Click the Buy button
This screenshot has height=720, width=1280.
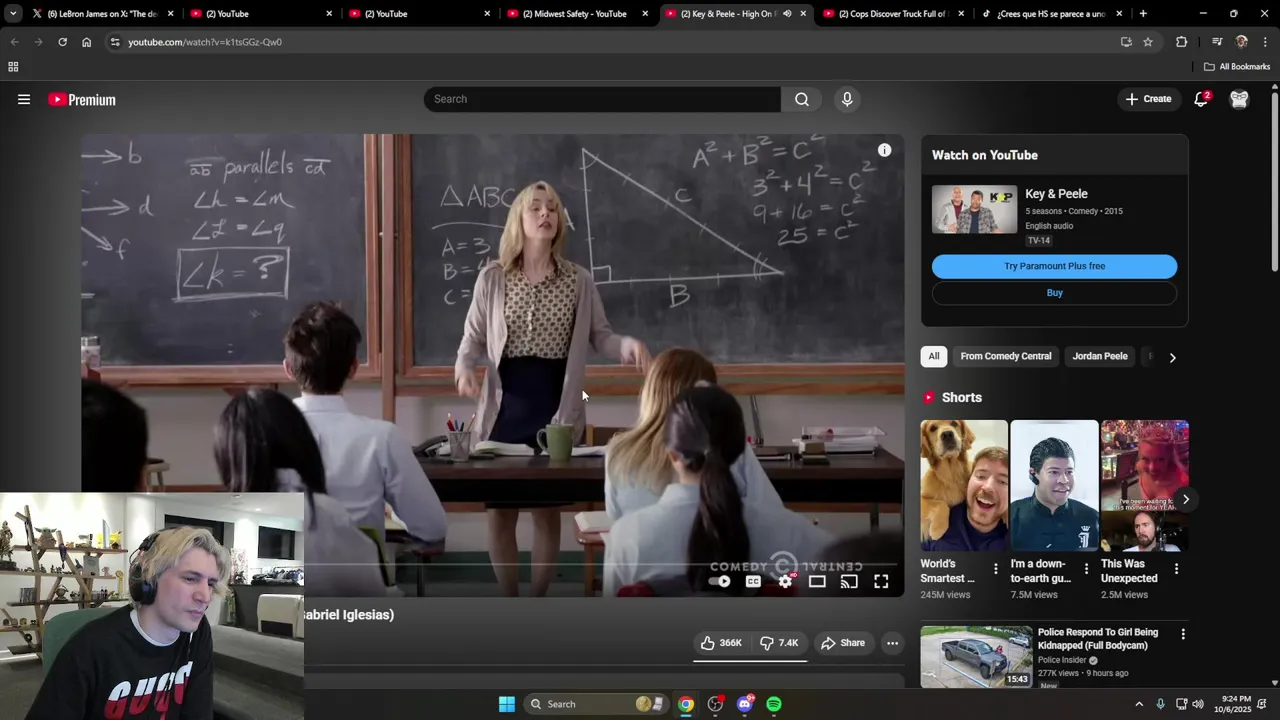(1054, 293)
